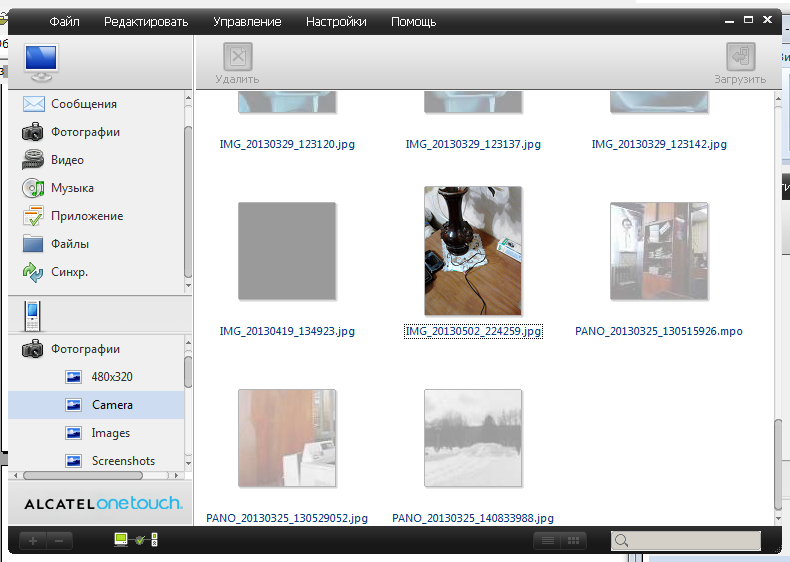Open the Редактировать menu

pos(146,22)
